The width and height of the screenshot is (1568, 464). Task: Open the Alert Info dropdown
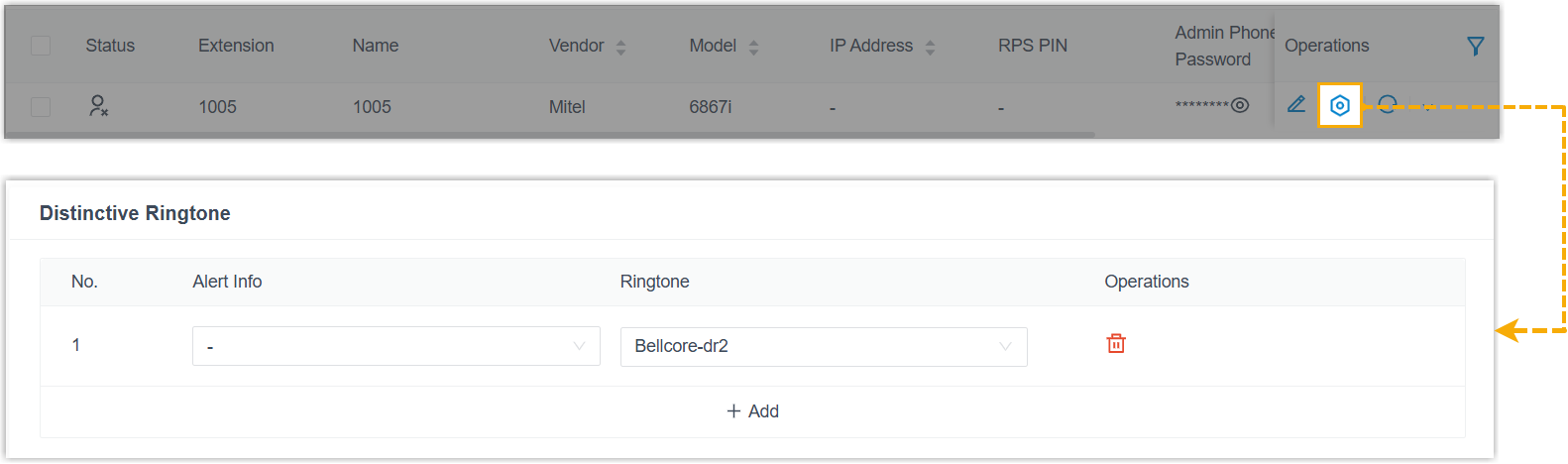pyautogui.click(x=395, y=346)
